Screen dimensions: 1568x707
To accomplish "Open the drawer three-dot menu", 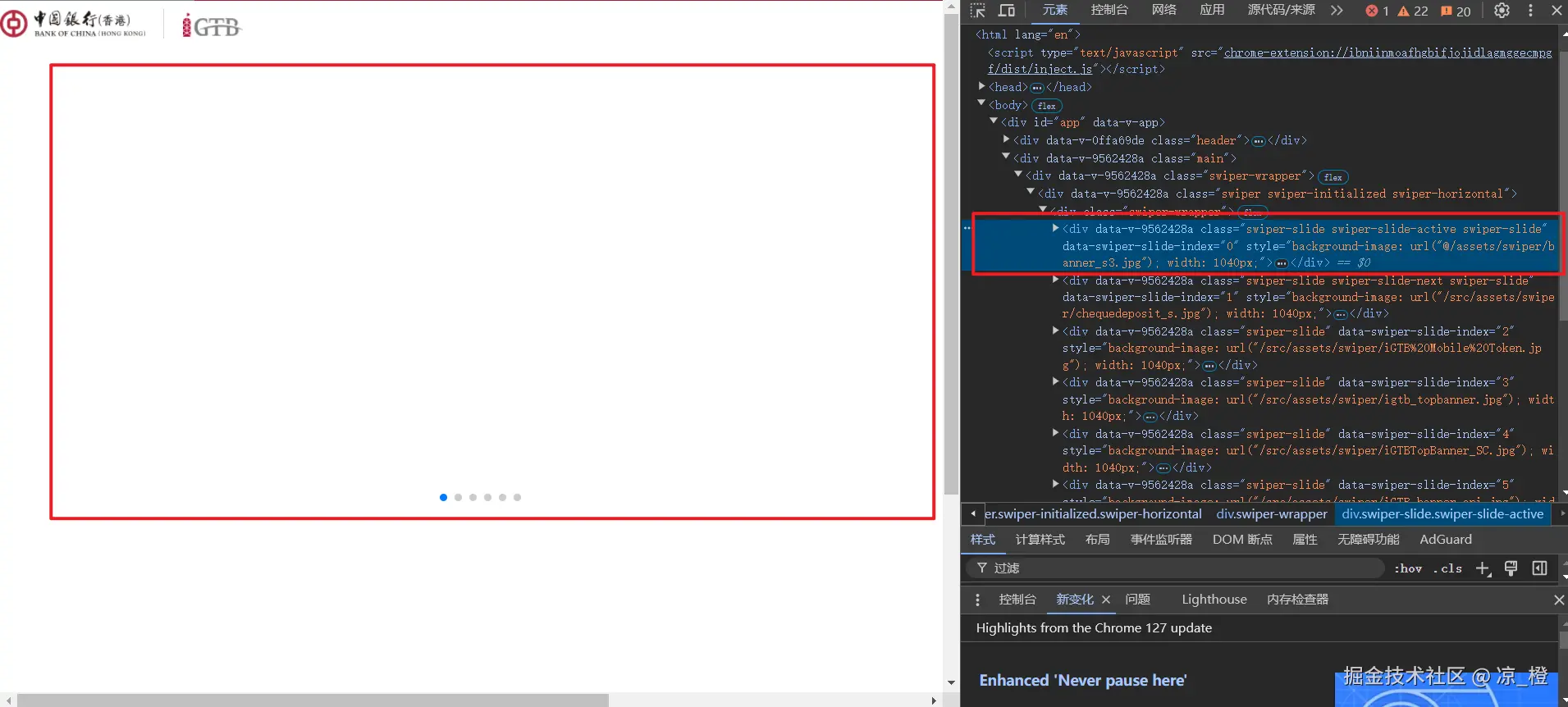I will click(x=977, y=600).
